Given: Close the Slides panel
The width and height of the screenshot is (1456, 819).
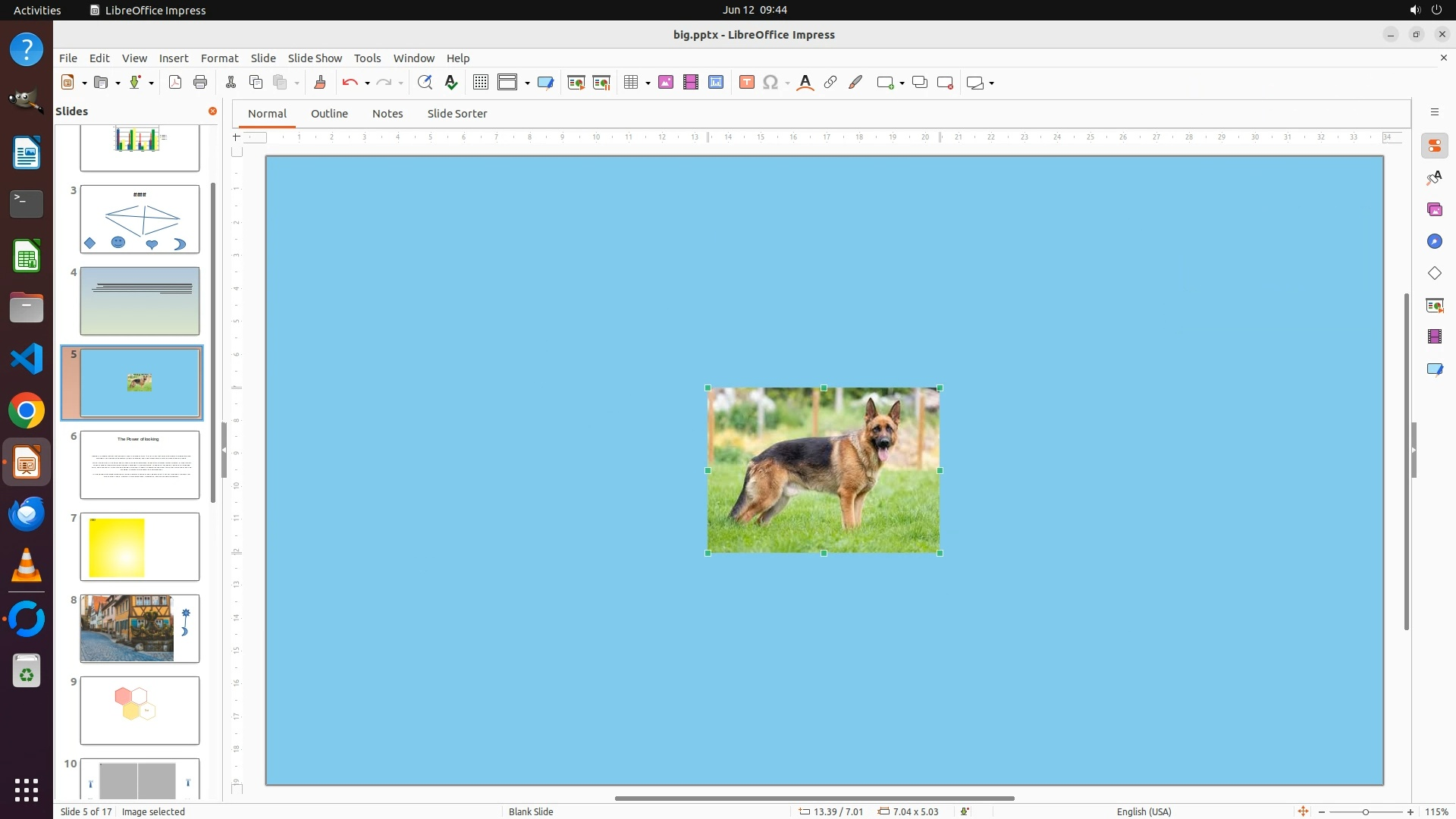Looking at the screenshot, I should (212, 111).
